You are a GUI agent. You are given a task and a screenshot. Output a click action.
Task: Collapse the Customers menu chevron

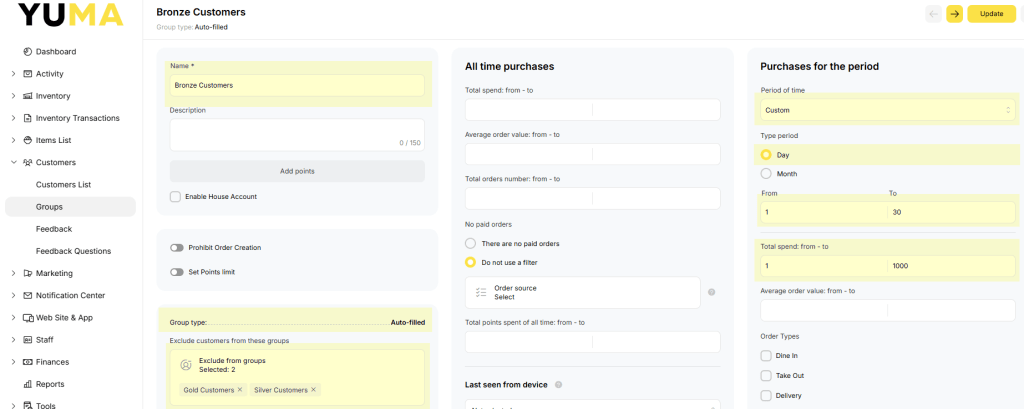click(x=14, y=163)
